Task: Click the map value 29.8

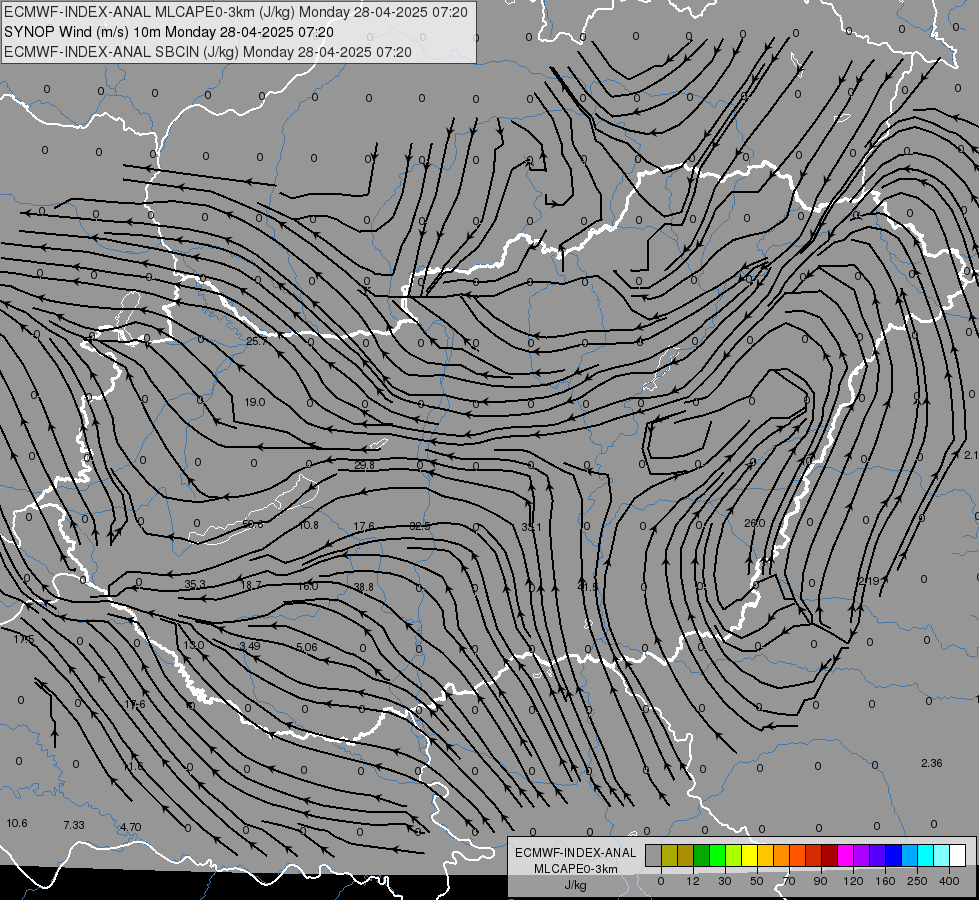Action: [x=364, y=465]
